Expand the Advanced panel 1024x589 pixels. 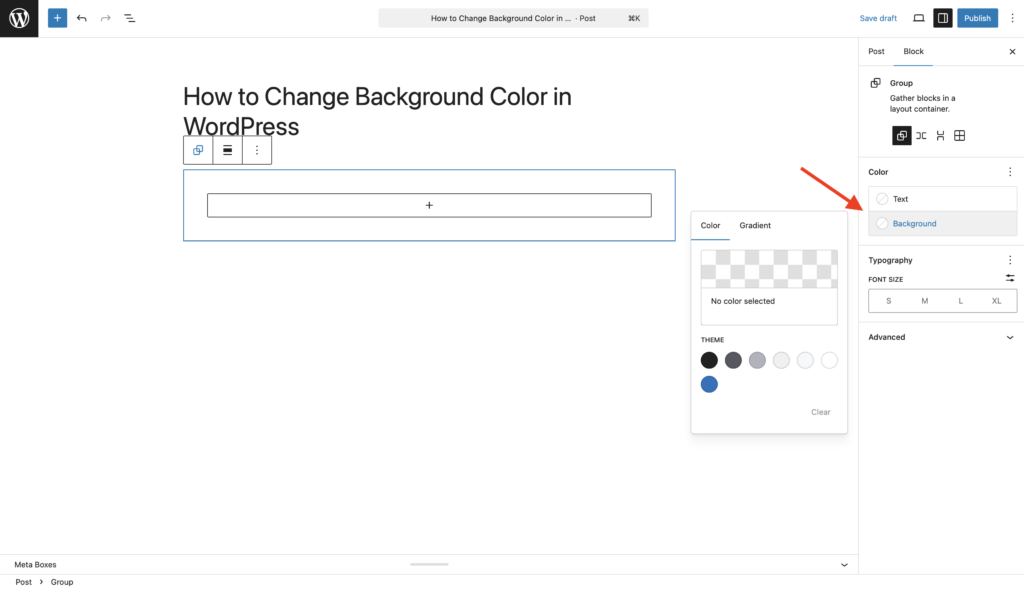[942, 338]
